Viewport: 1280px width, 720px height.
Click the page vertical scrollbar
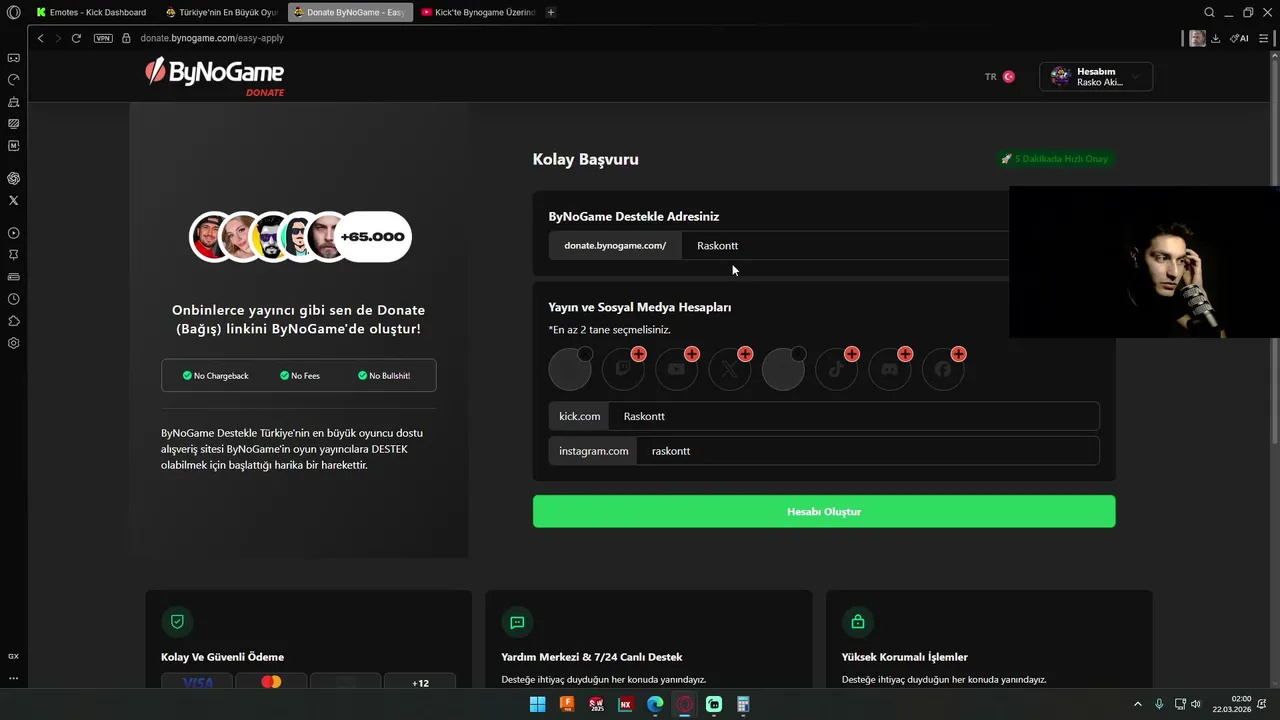coord(1274,250)
